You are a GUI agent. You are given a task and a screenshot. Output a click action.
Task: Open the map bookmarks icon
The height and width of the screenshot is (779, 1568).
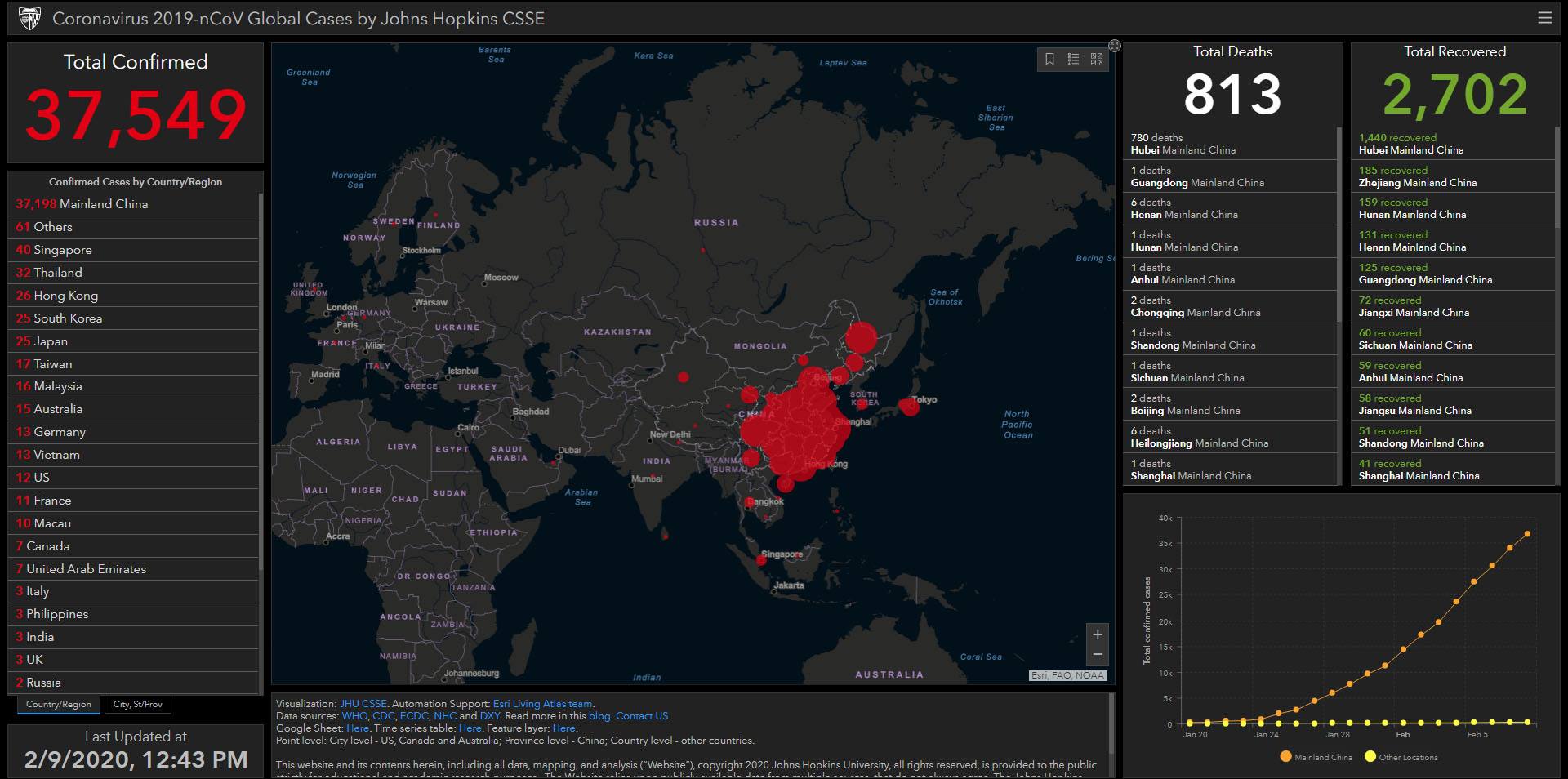point(1050,59)
